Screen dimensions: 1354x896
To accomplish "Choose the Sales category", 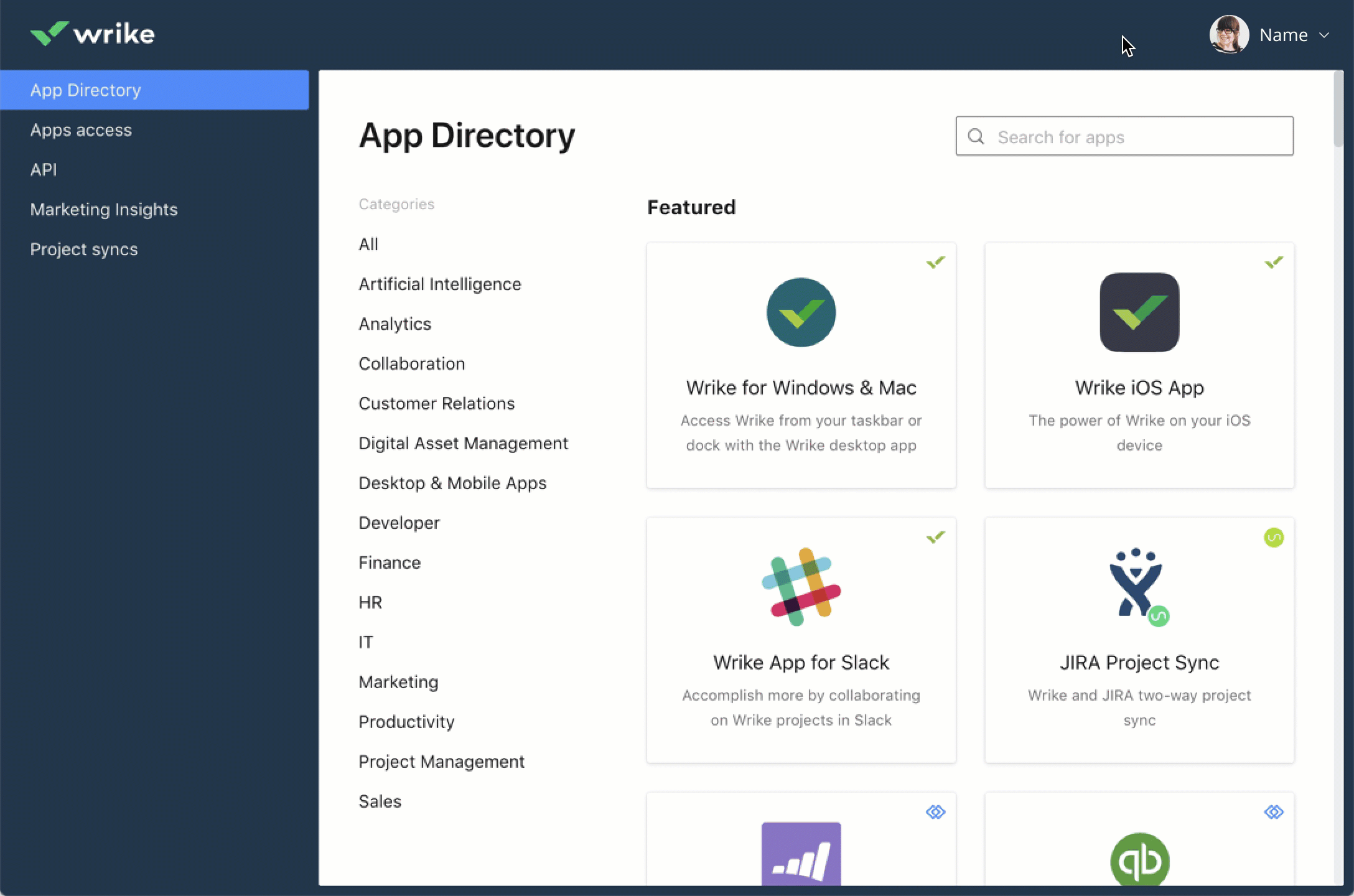I will click(380, 801).
